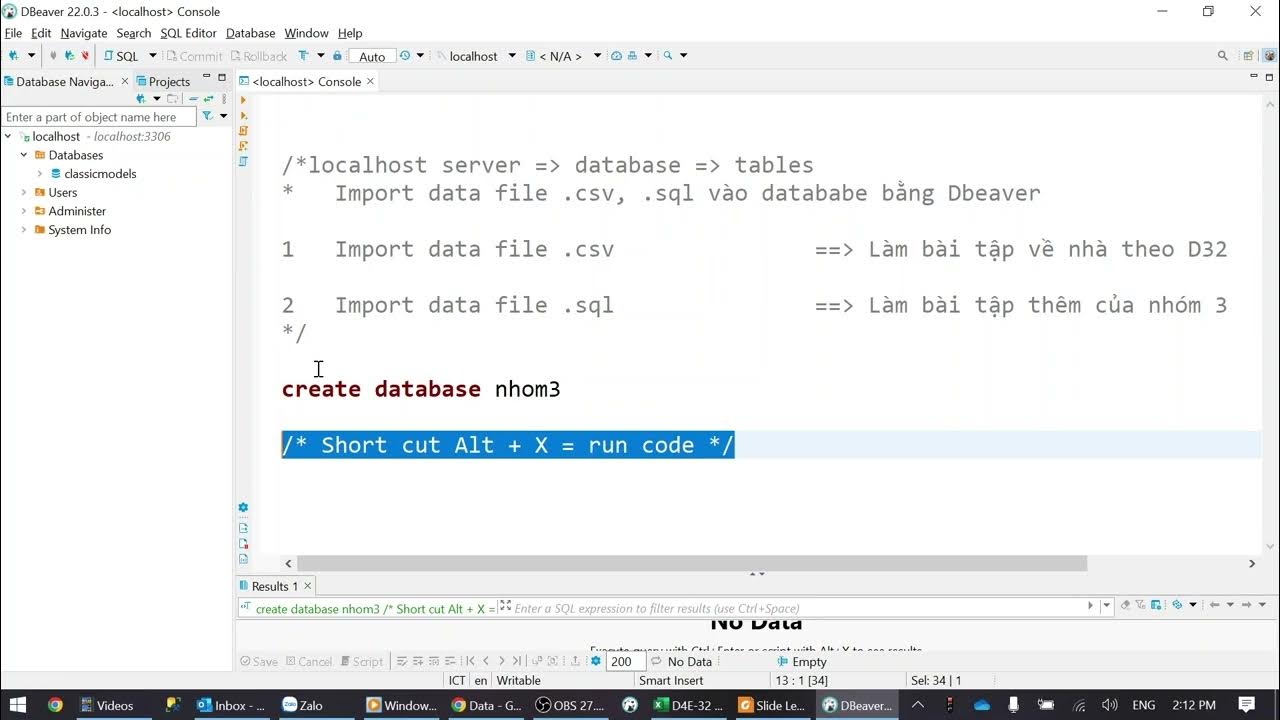This screenshot has width=1280, height=720.
Task: Click the Windows Start button
Action: pos(18,705)
